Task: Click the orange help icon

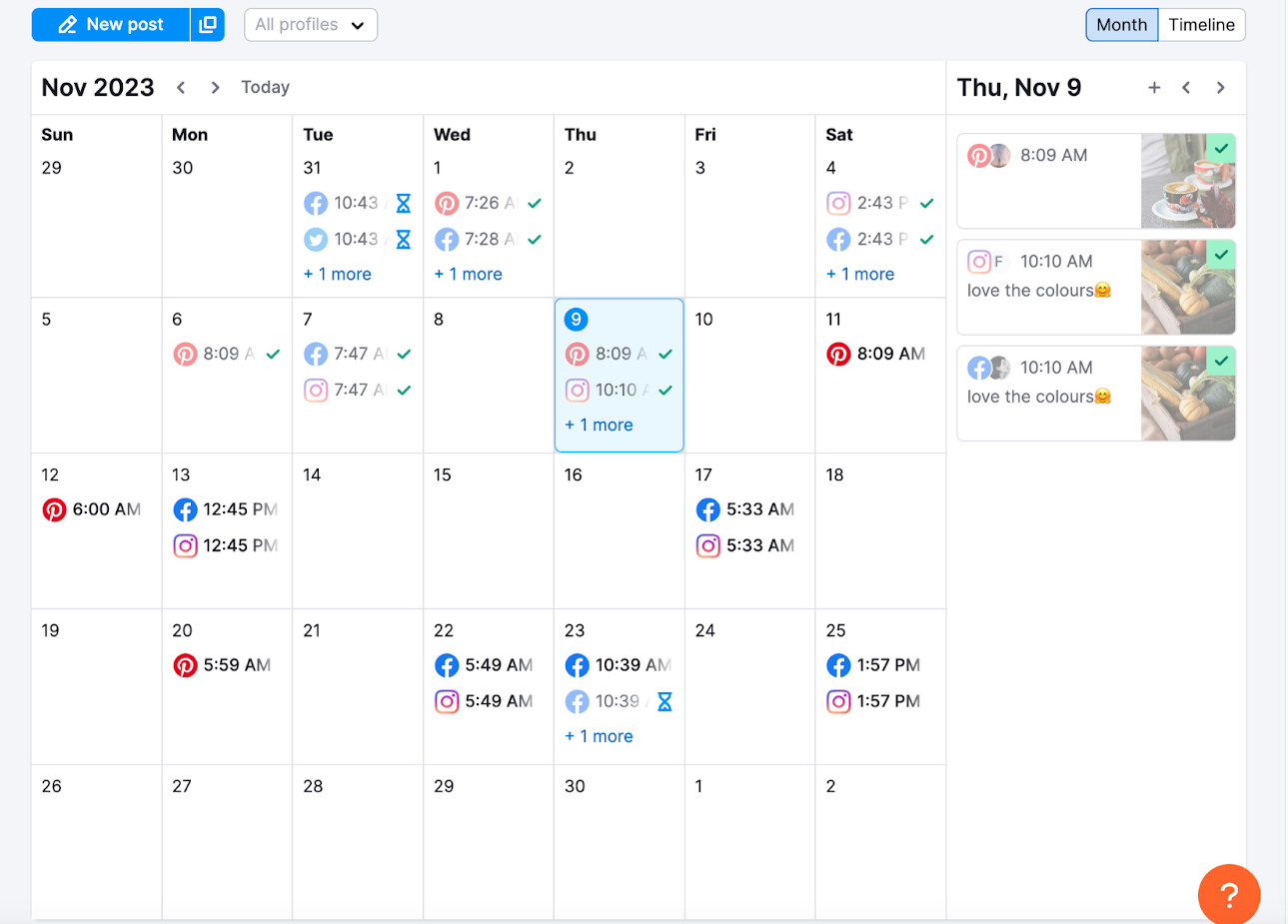Action: pos(1228,894)
